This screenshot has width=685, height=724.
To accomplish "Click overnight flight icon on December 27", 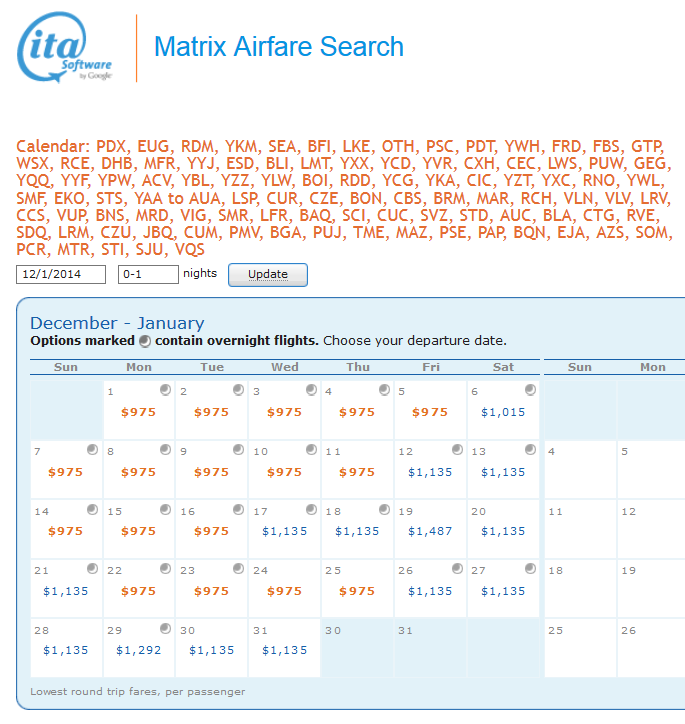I will click(530, 569).
